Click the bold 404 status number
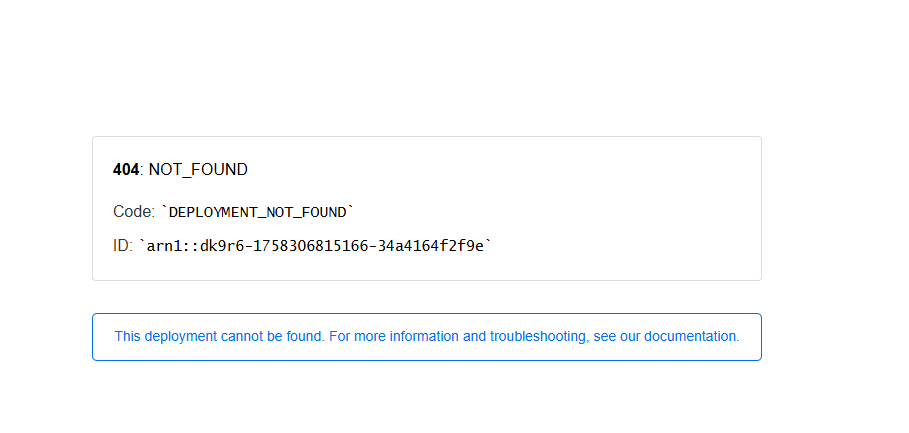Viewport: 909px width, 433px height. tap(126, 170)
